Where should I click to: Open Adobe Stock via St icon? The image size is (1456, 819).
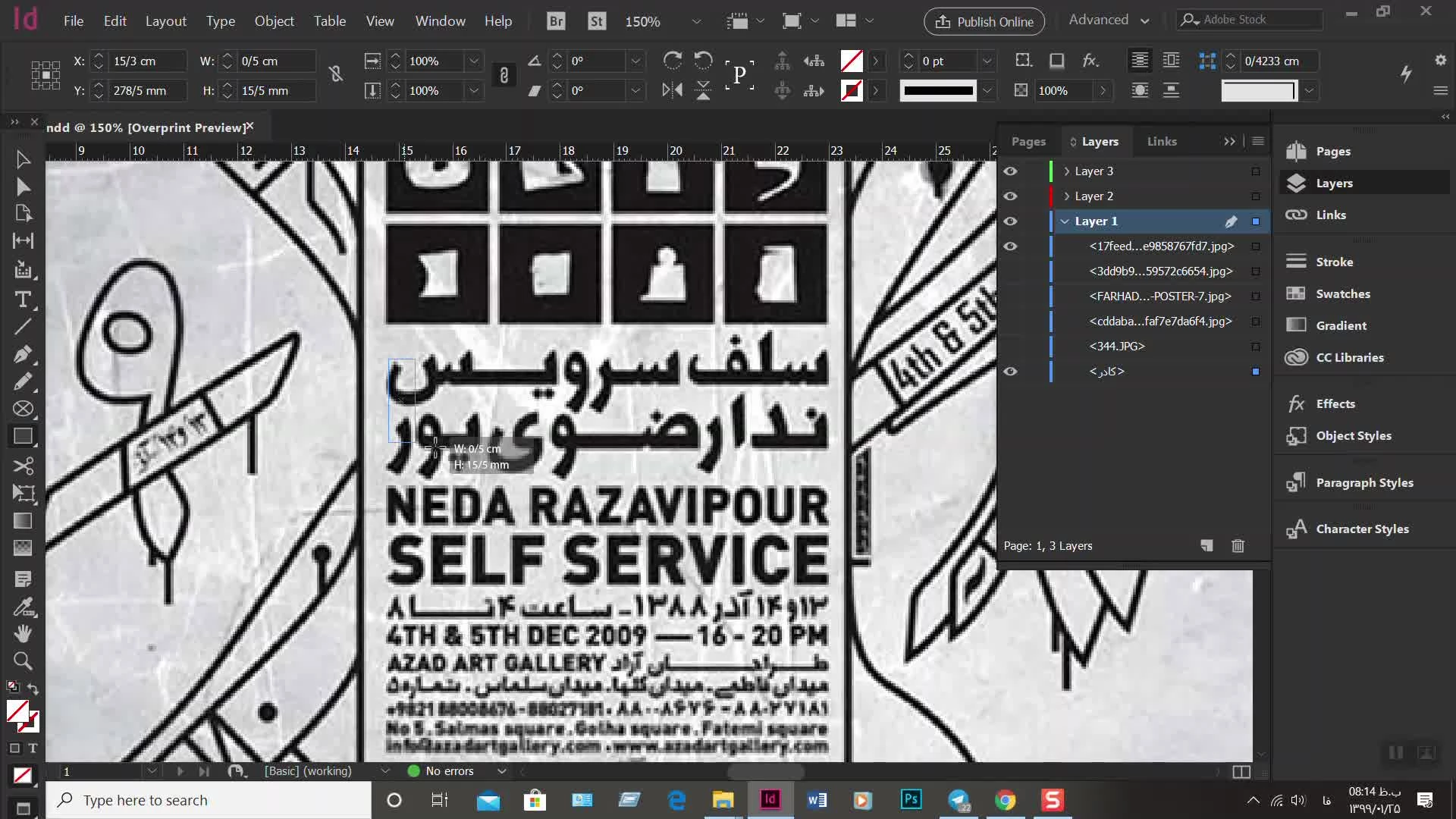click(597, 21)
